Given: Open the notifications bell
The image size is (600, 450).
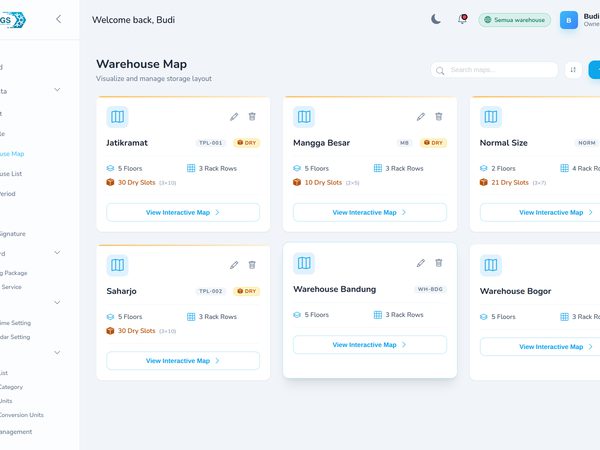Looking at the screenshot, I should click(x=462, y=19).
